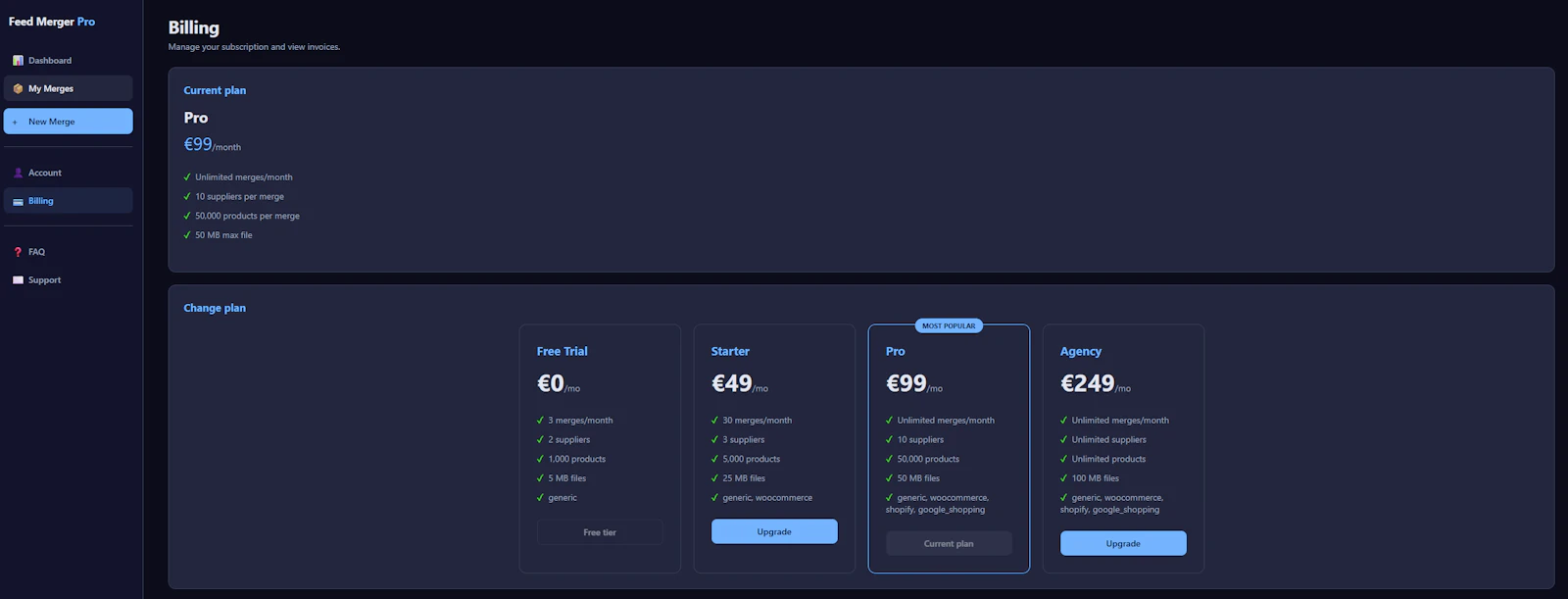Click the Agency plan title
Screen dimensions: 1568x599
[x=1081, y=351]
